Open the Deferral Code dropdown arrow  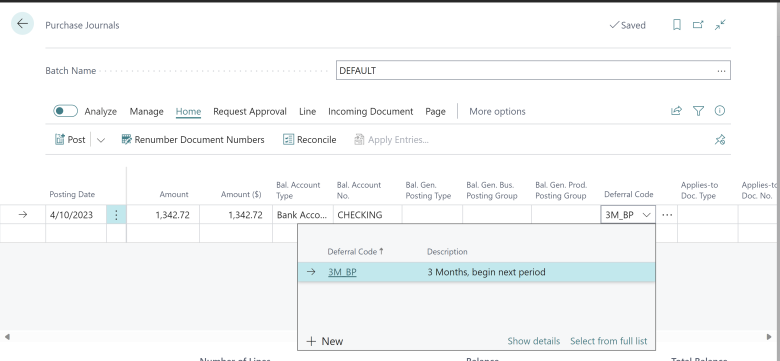(x=647, y=215)
